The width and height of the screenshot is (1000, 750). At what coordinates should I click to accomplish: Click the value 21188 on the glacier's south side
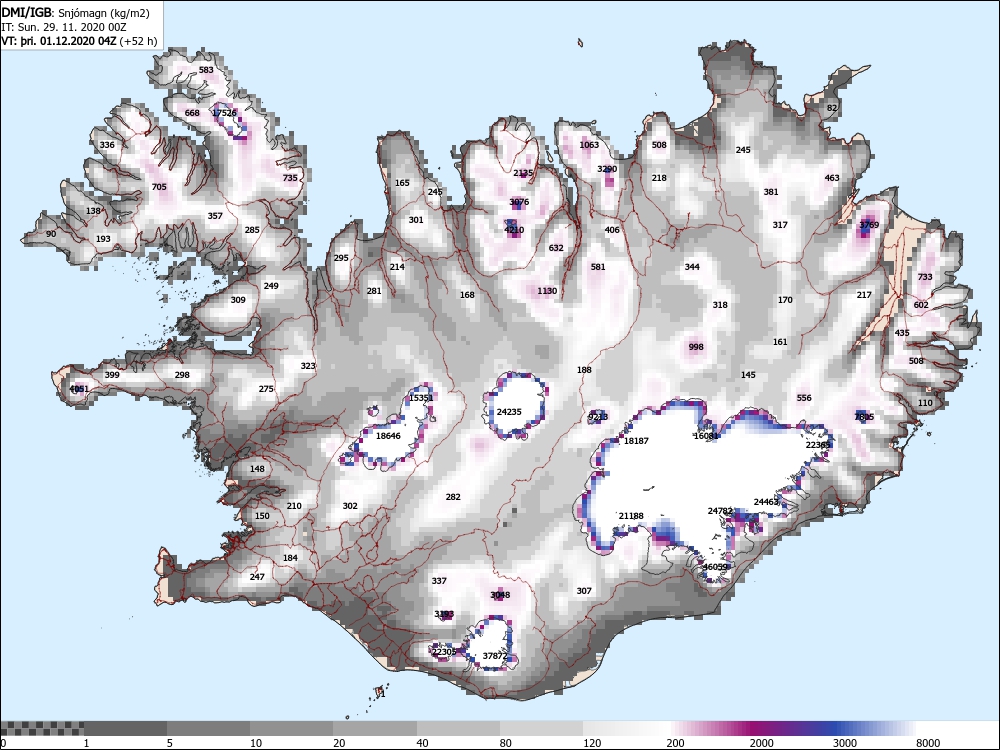pos(631,516)
